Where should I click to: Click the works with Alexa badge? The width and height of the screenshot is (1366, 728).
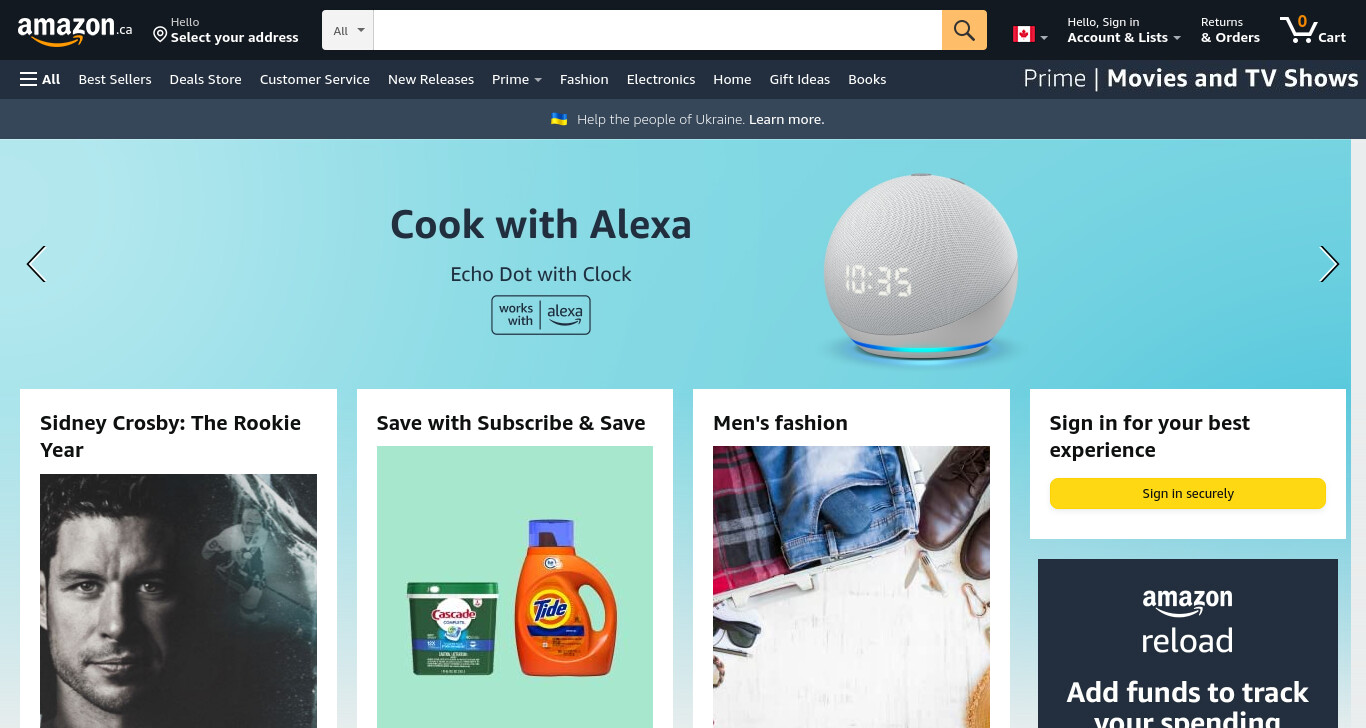tap(541, 315)
